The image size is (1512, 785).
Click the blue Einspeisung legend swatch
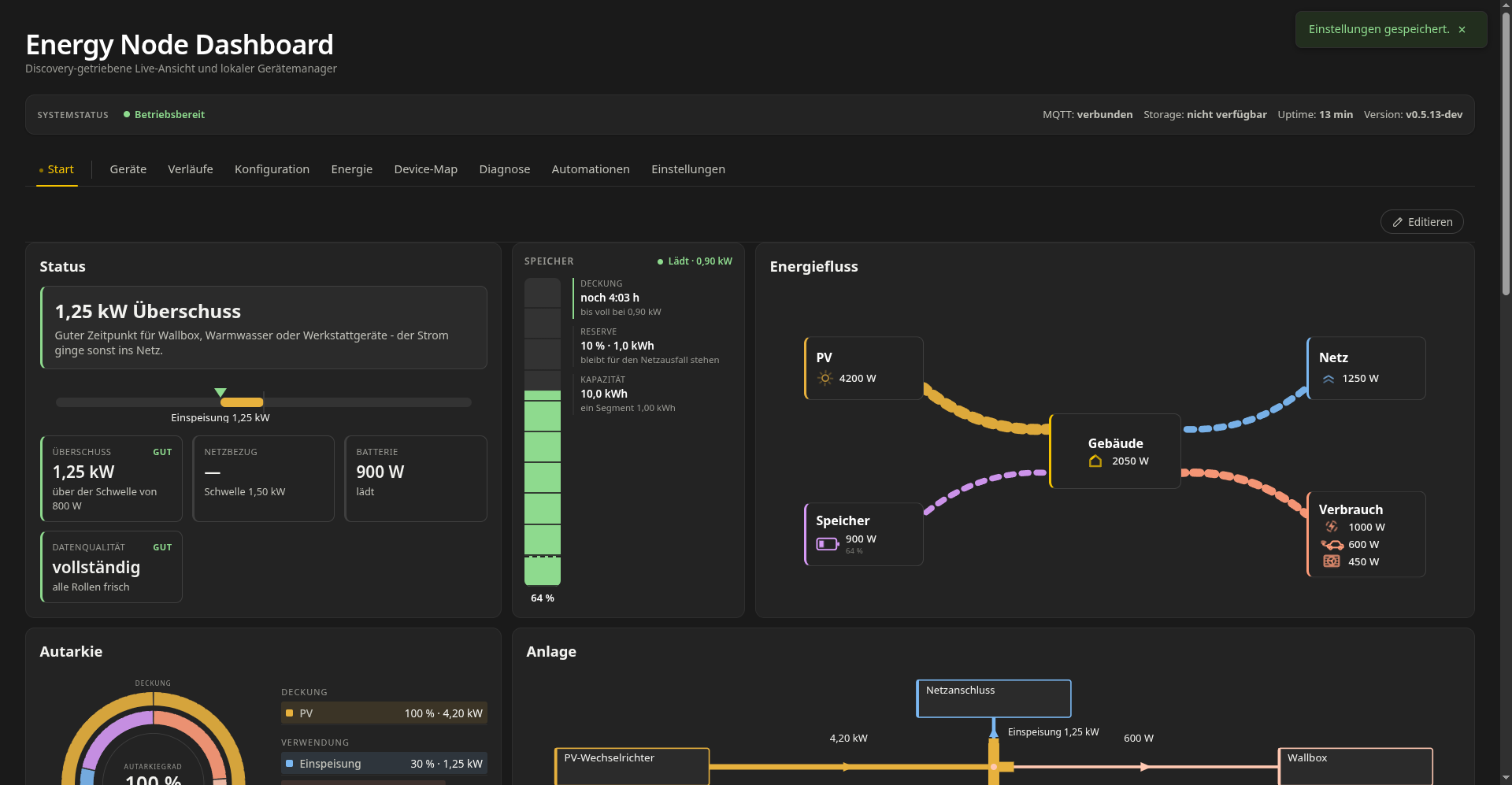pyautogui.click(x=290, y=764)
